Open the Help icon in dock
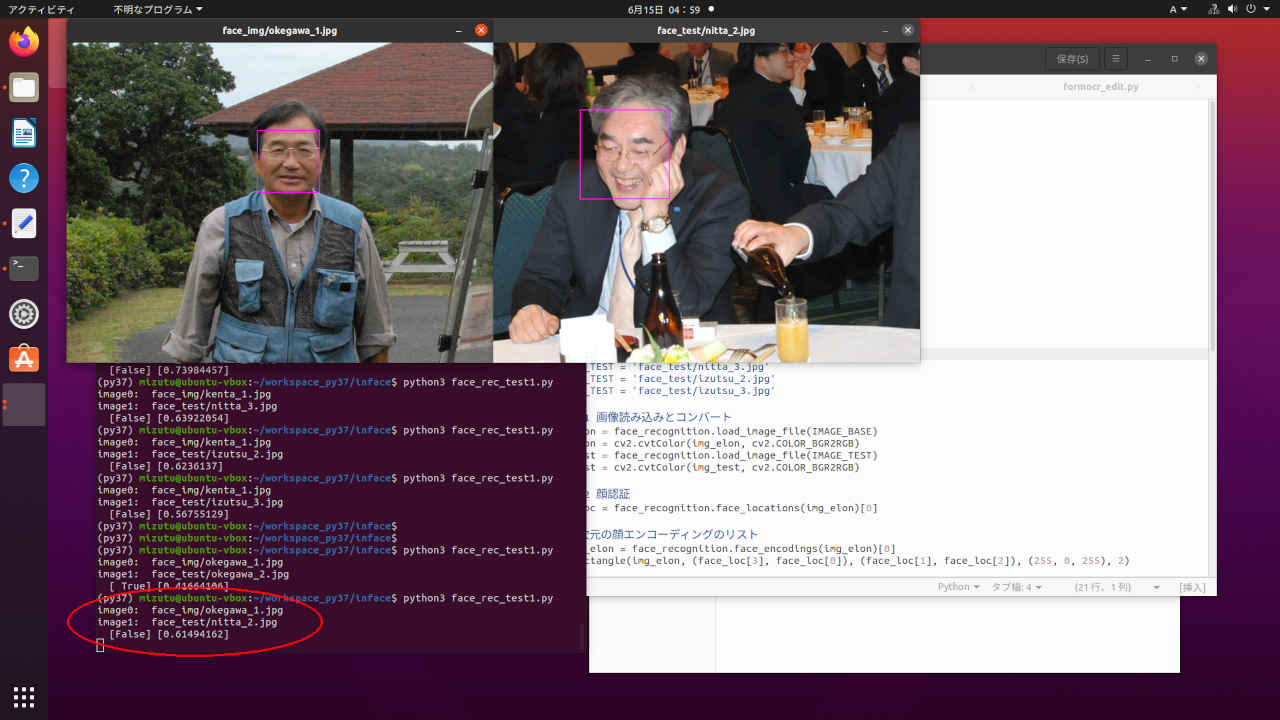1280x720 pixels. click(24, 178)
